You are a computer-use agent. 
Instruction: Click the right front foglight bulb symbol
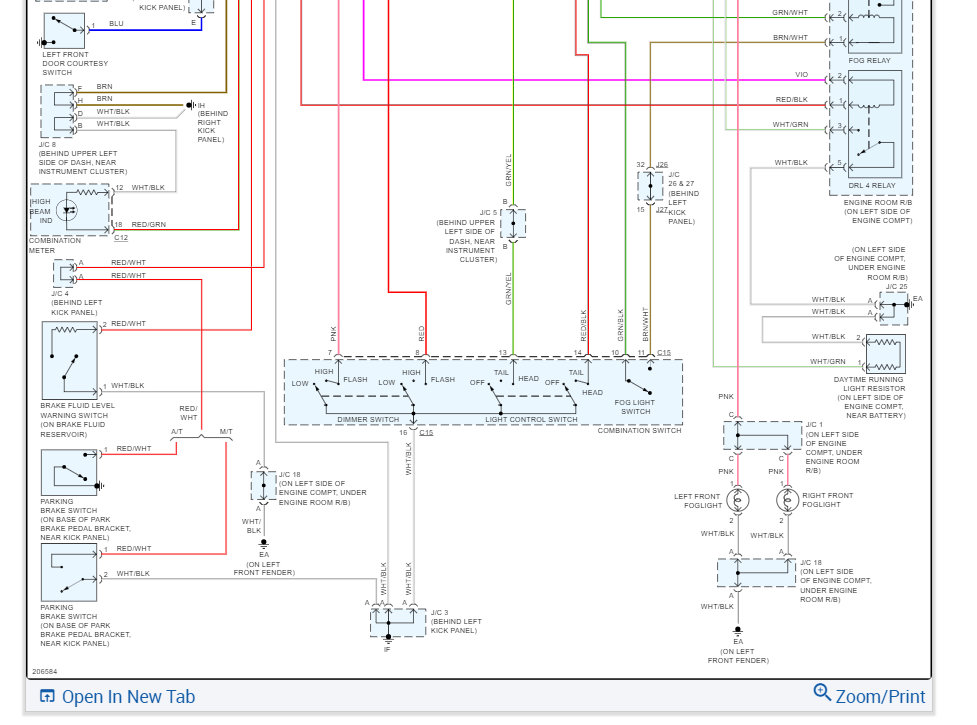pyautogui.click(x=788, y=500)
